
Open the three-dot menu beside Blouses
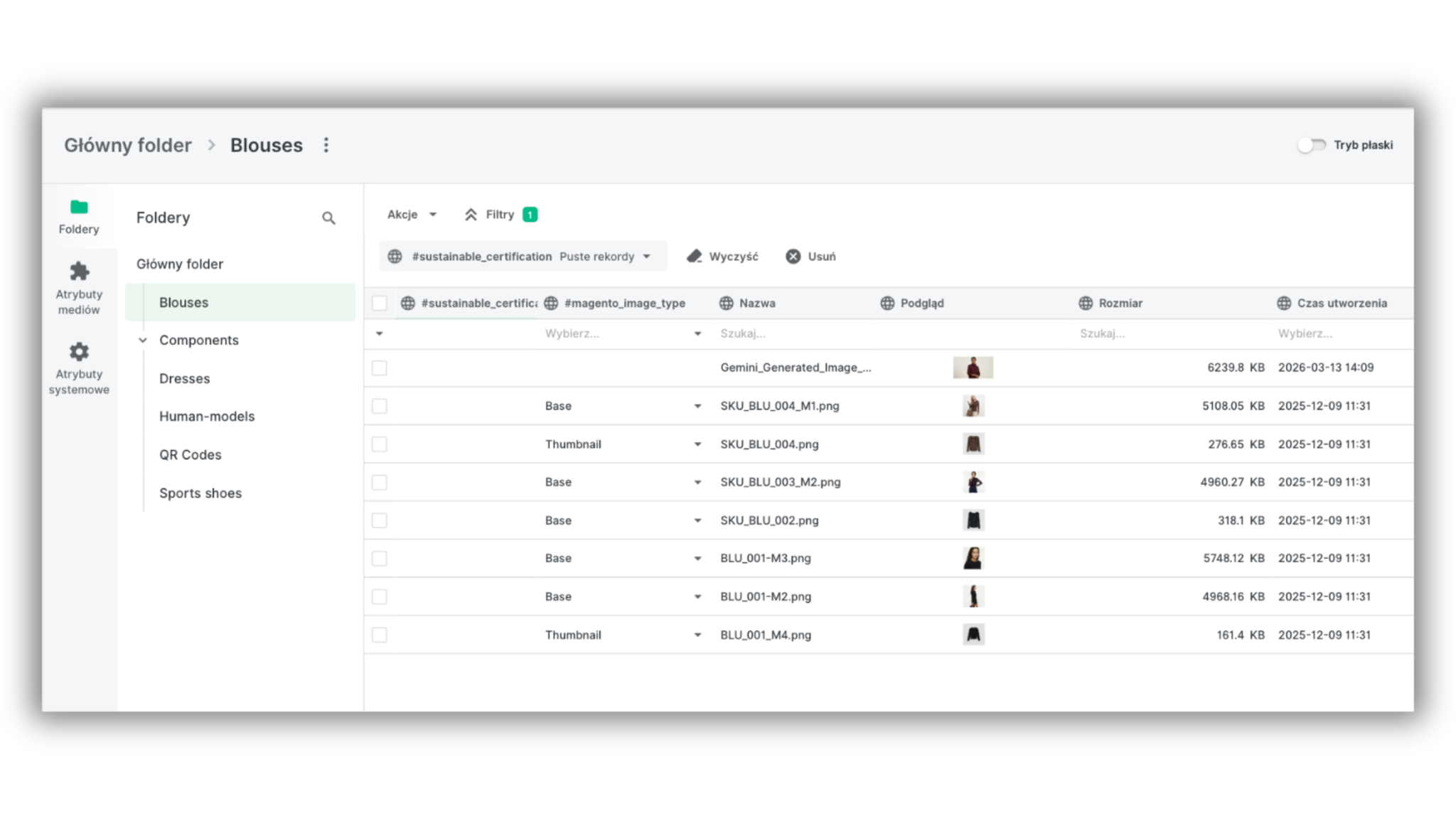pyautogui.click(x=326, y=145)
